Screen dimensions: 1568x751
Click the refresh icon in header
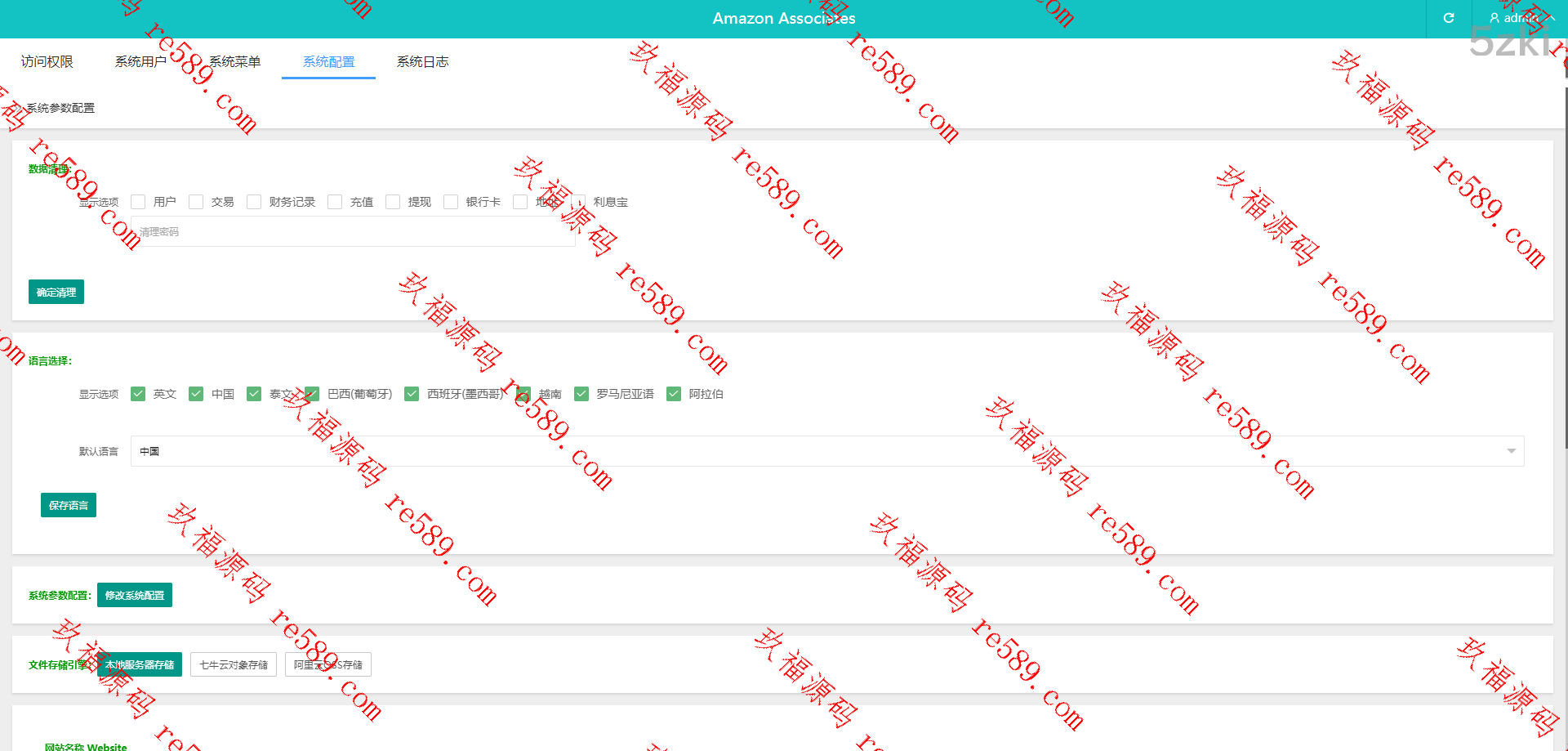1448,18
